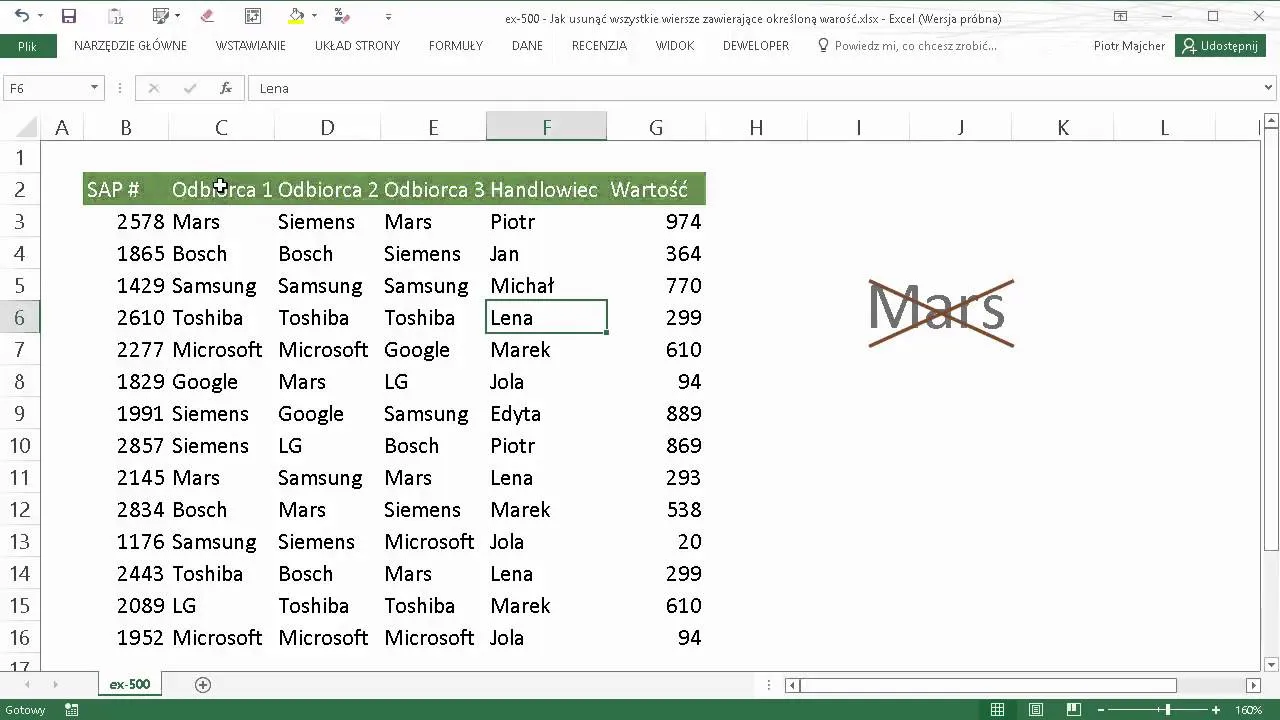The image size is (1280, 720).
Task: Click the insert function fx icon
Action: pyautogui.click(x=226, y=88)
